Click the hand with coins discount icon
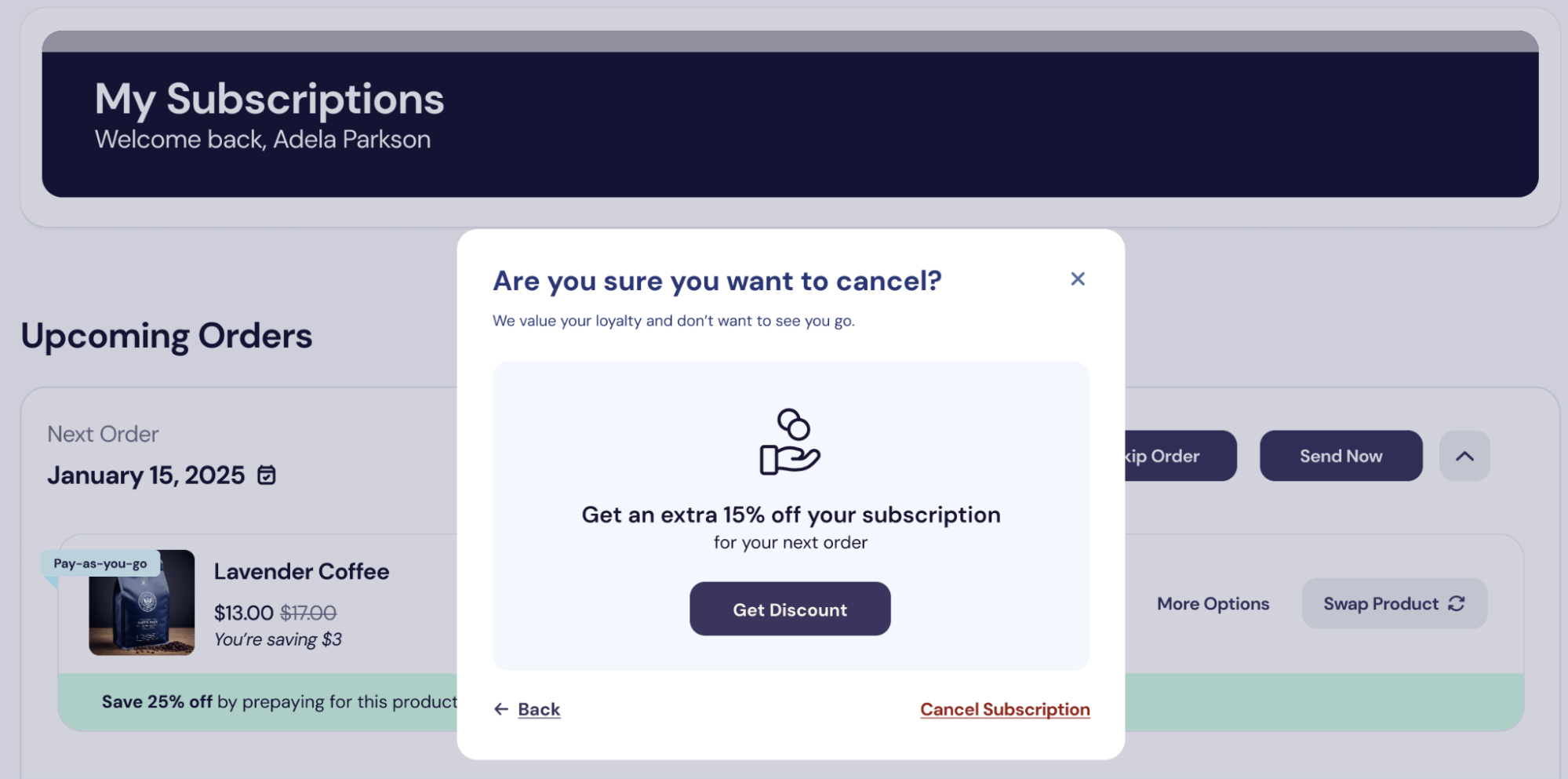Viewport: 1568px width, 779px height. click(789, 442)
